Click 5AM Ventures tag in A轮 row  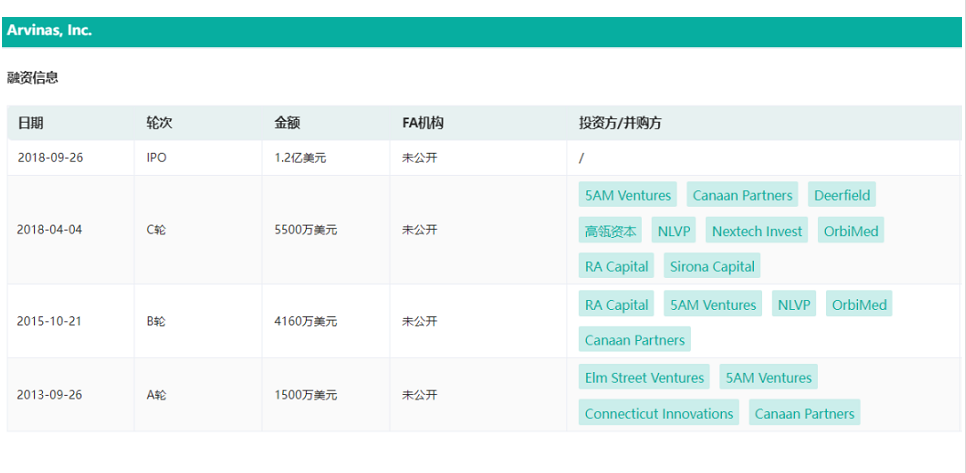point(768,377)
